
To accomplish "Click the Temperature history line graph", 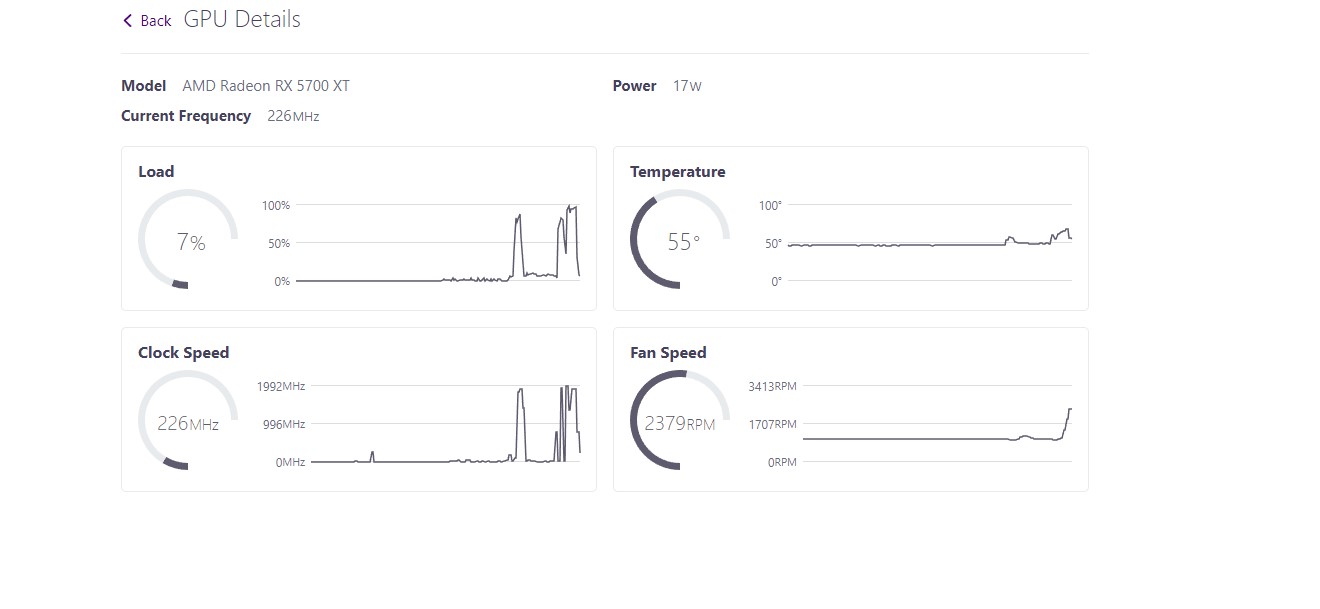I will (x=930, y=243).
